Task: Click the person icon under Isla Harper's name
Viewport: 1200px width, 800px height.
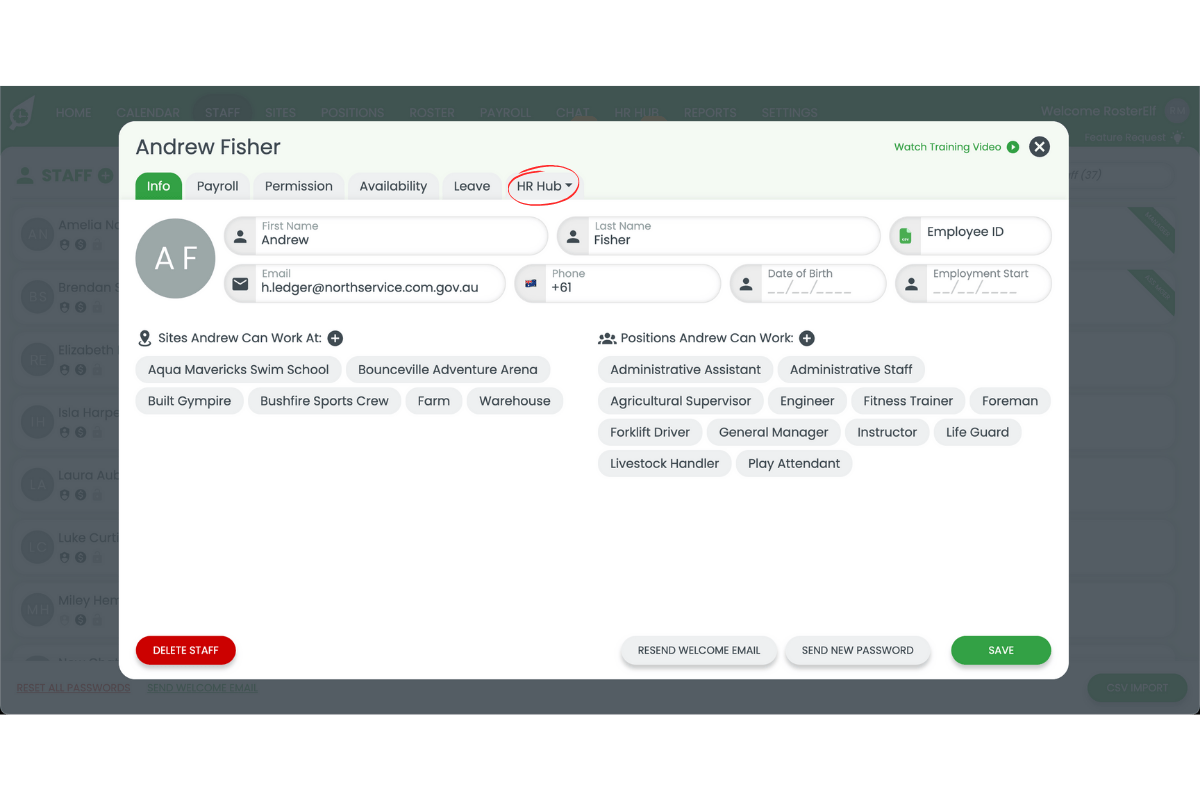Action: click(x=63, y=430)
